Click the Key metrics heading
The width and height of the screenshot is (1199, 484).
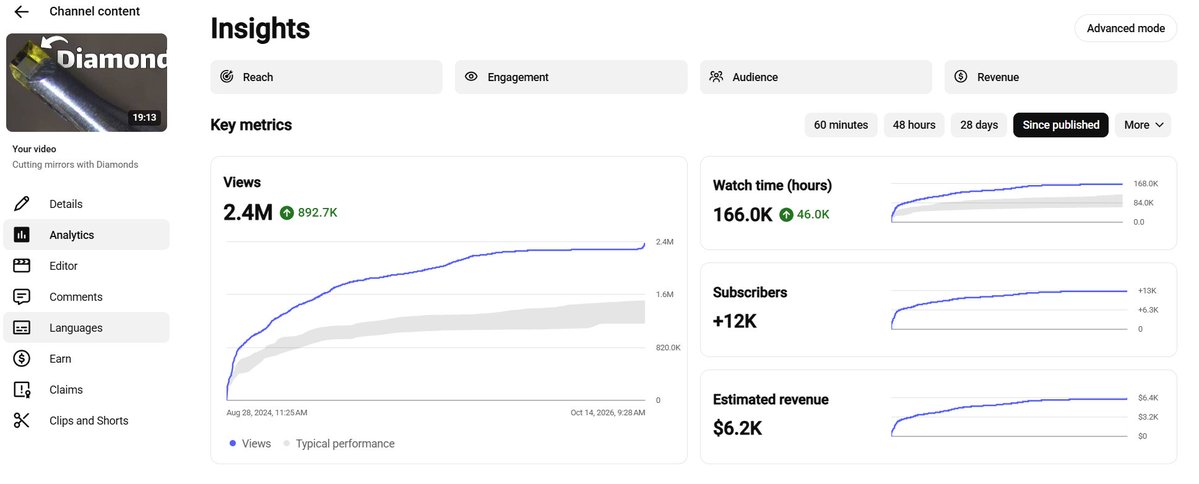coord(251,125)
